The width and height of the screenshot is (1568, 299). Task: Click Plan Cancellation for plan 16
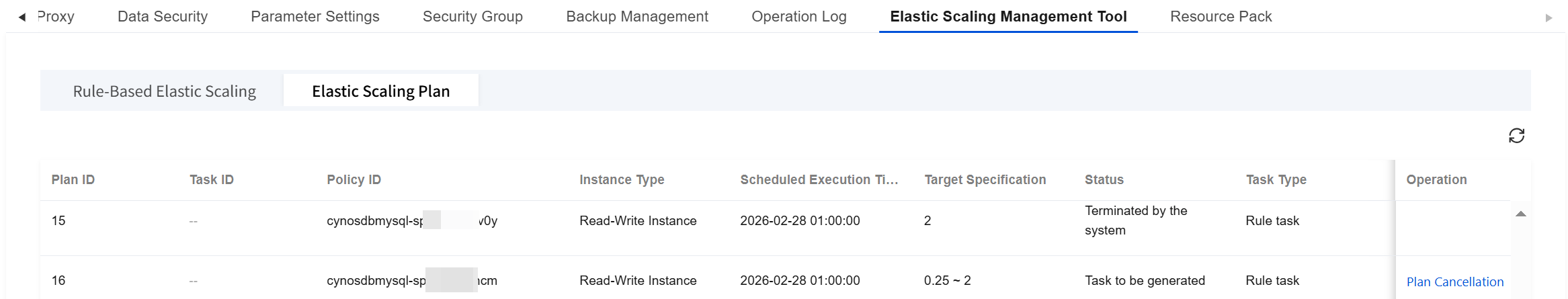click(1454, 282)
